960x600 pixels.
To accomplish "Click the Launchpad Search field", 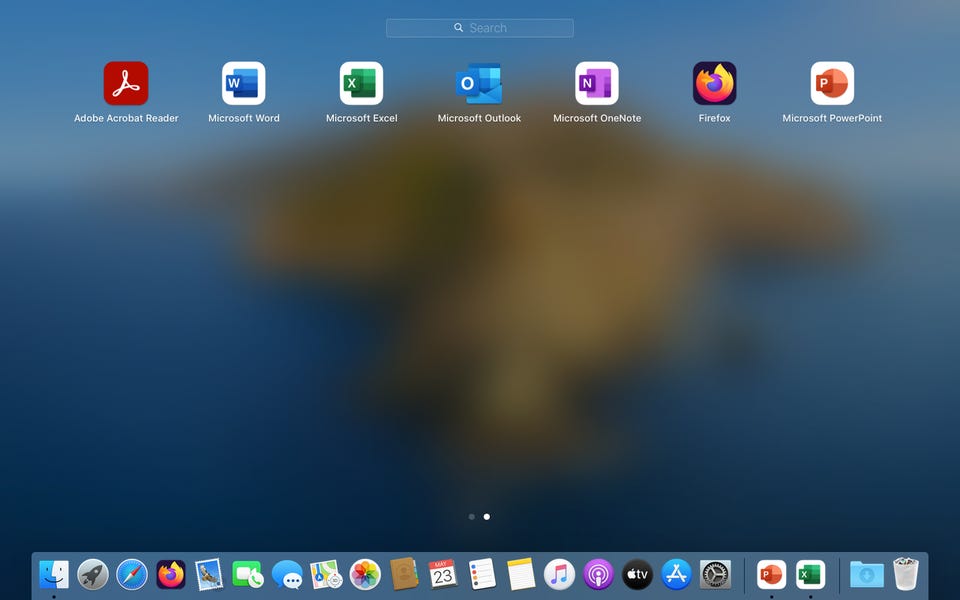I will point(480,28).
